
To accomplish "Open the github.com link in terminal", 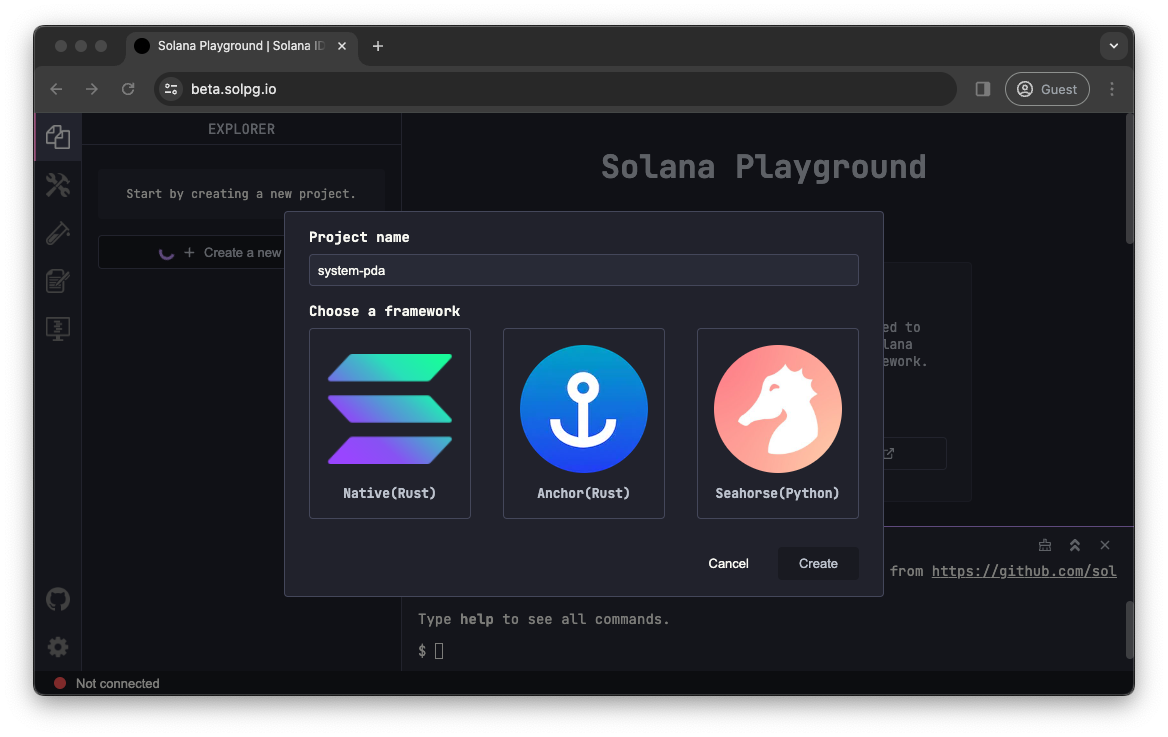I will pos(1023,572).
